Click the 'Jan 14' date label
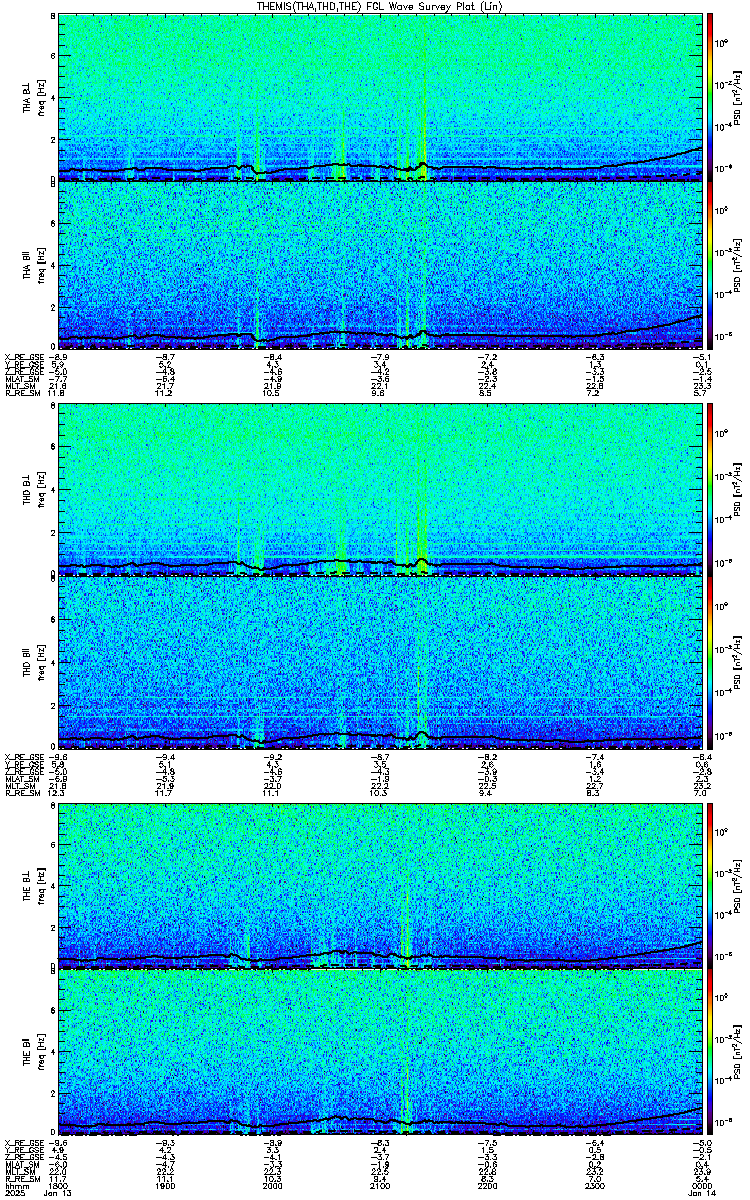 (703, 1194)
